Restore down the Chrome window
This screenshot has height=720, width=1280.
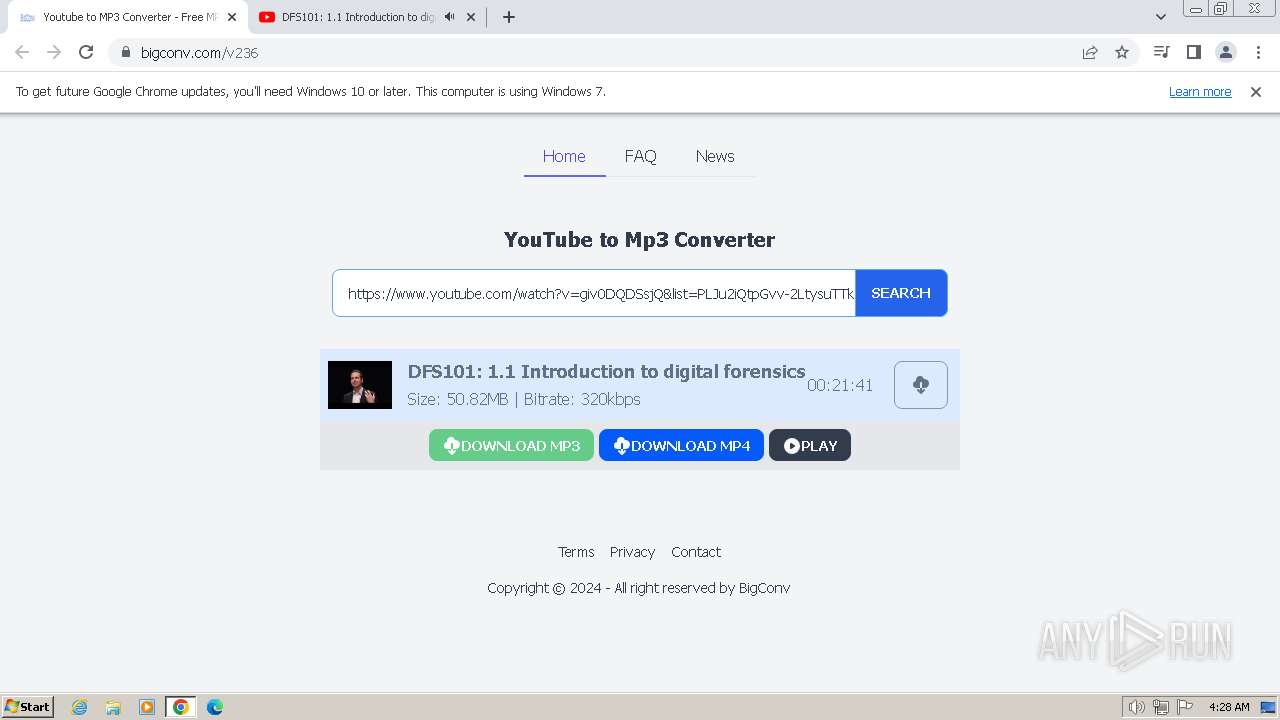coord(1221,9)
